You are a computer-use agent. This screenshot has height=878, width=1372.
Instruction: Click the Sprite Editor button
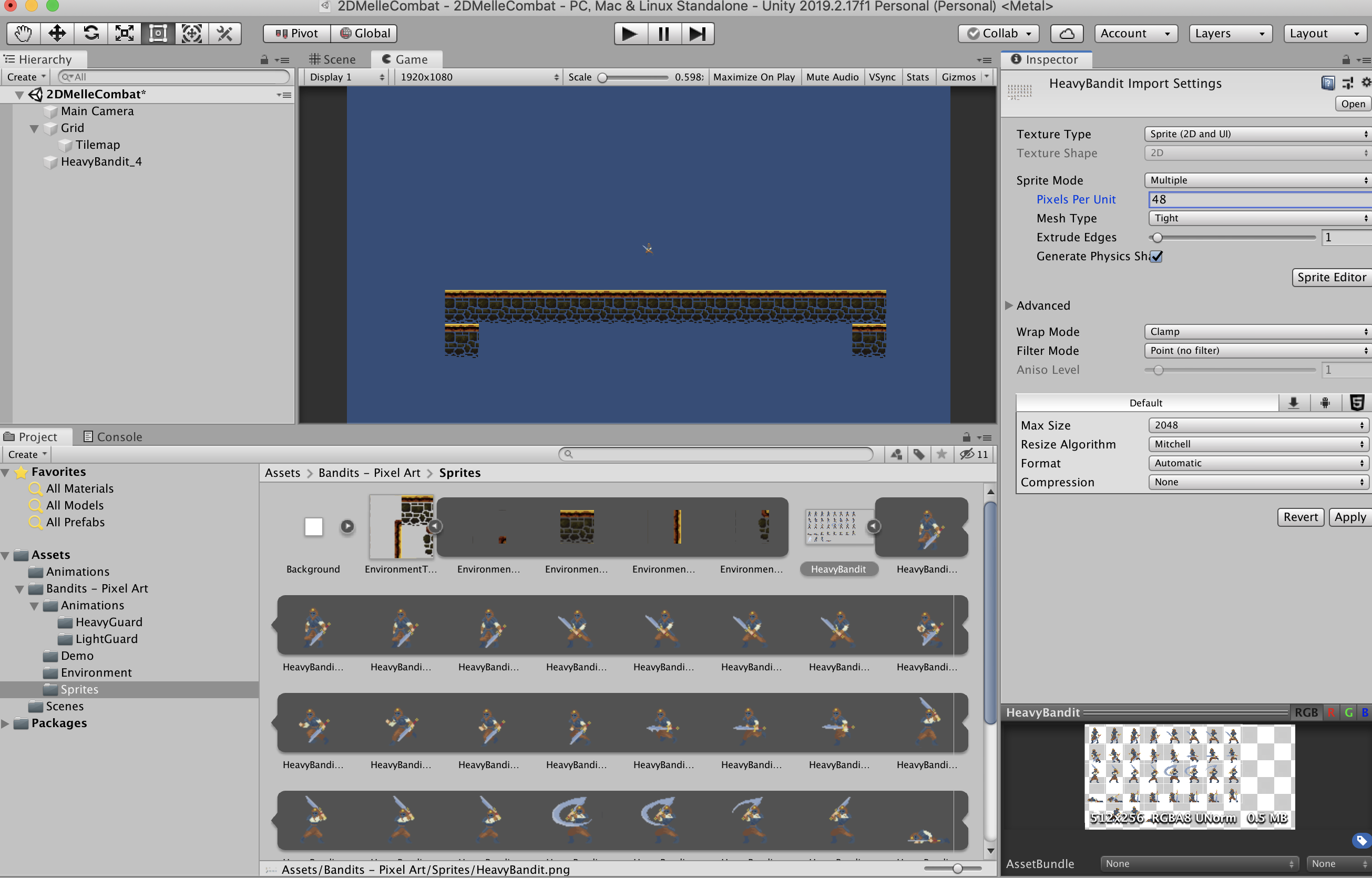[x=1330, y=277]
